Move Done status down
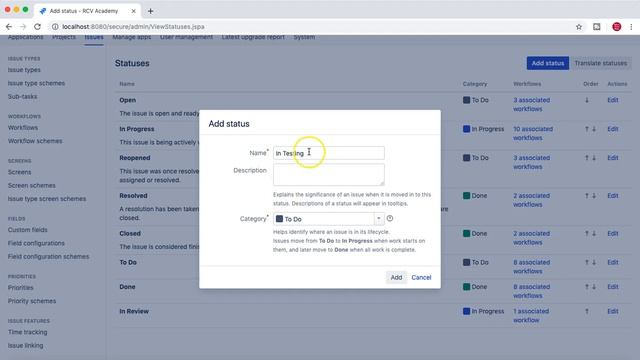Viewport: 640px width, 360px height. pos(594,287)
